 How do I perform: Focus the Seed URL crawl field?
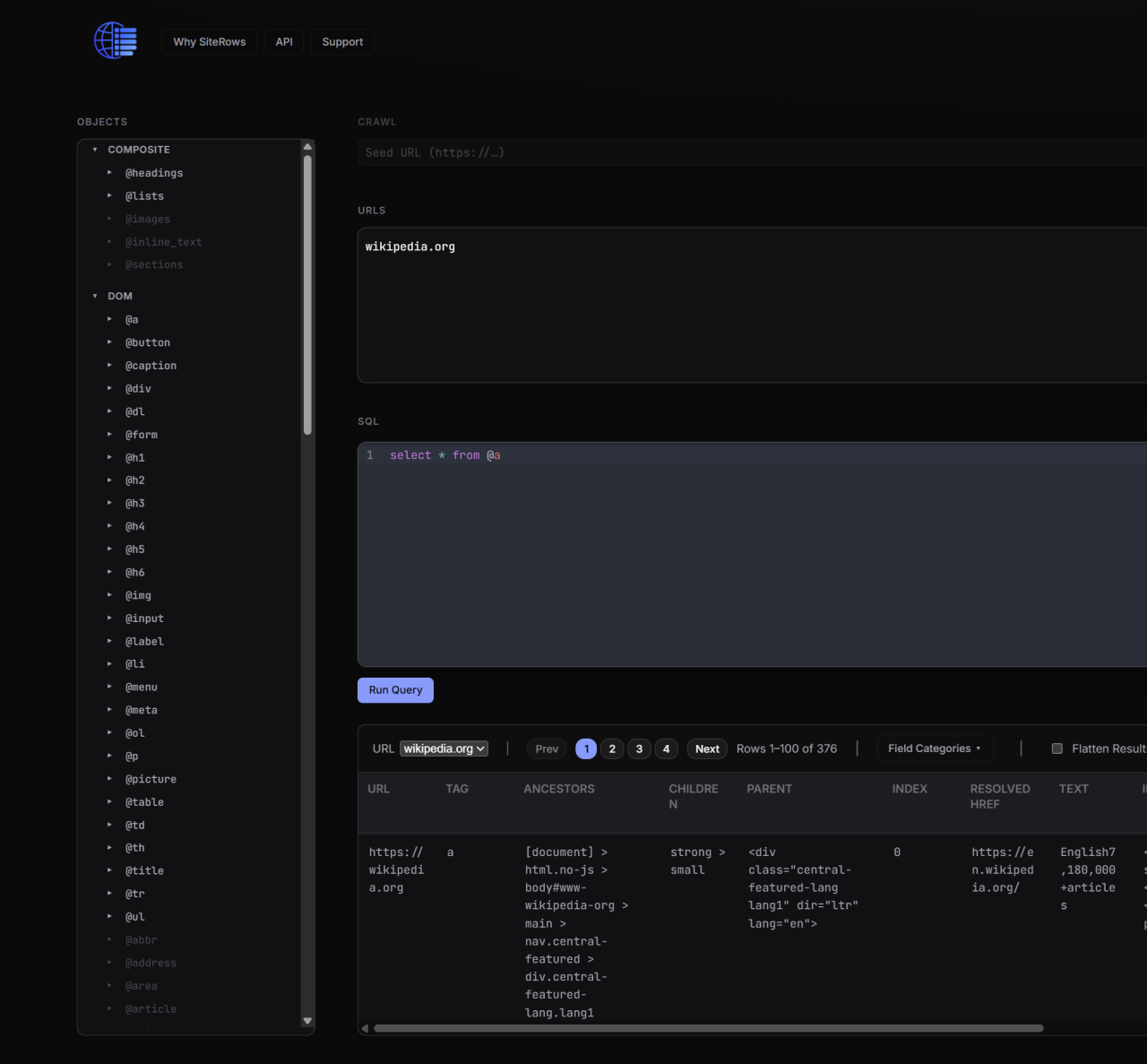(x=752, y=152)
